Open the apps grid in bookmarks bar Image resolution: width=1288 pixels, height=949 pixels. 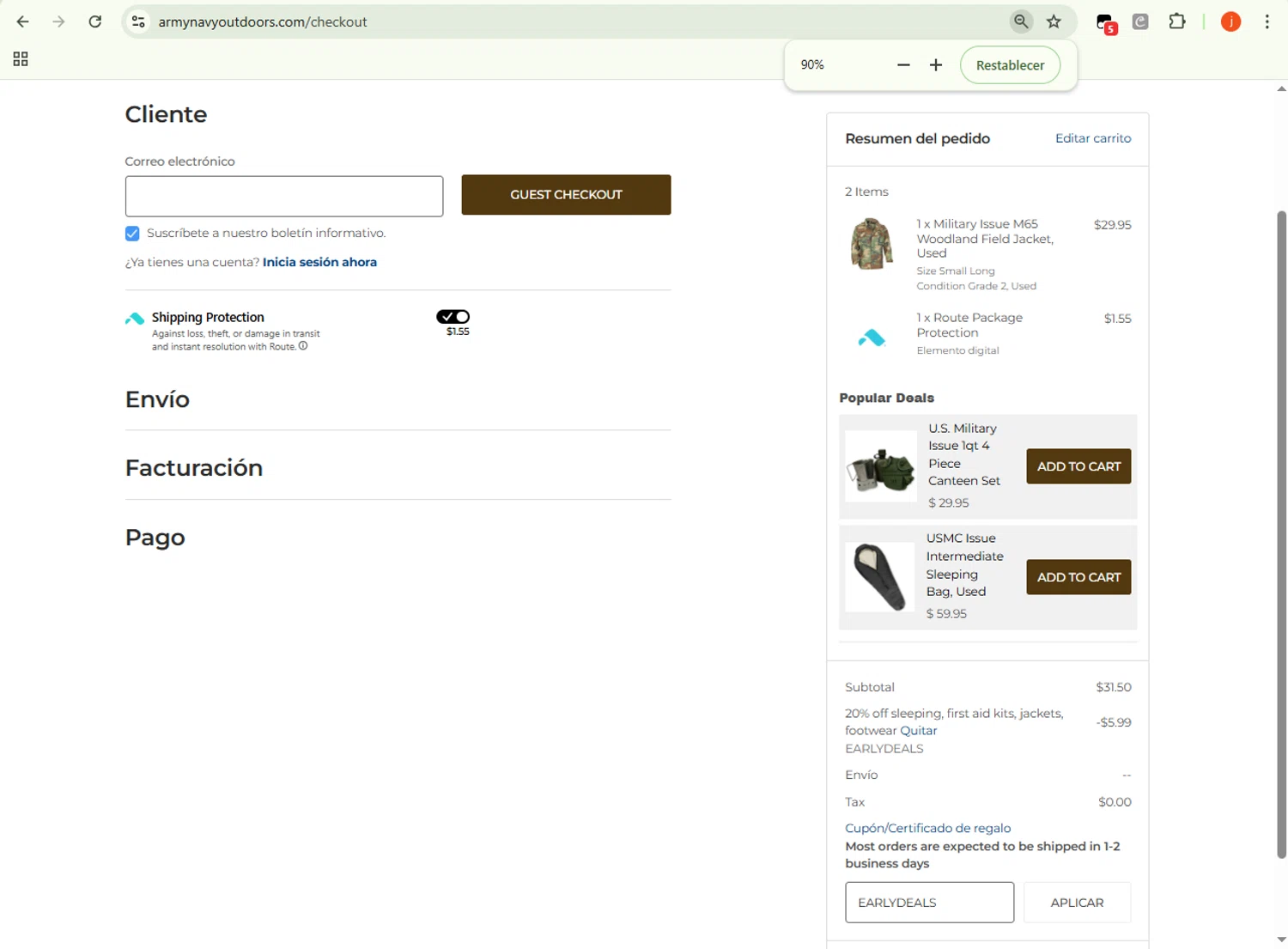pos(21,59)
